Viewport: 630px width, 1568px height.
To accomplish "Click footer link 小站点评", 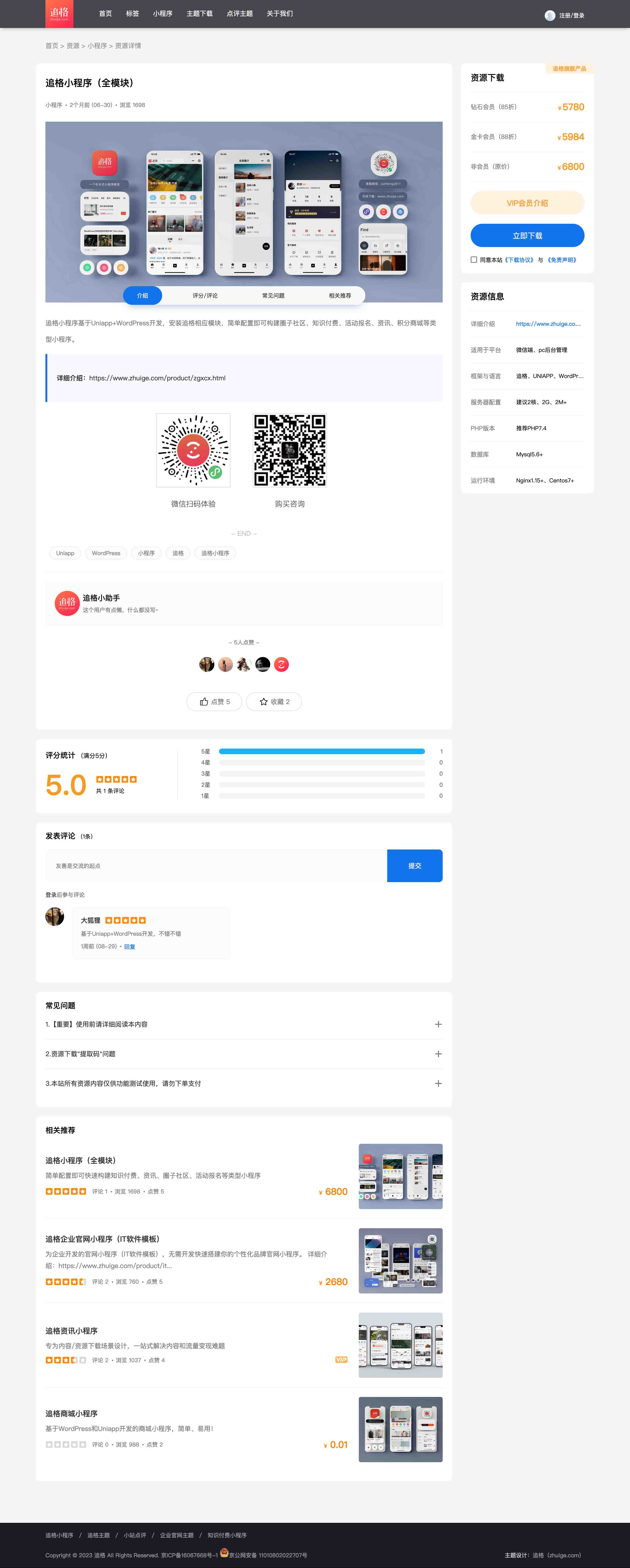I will [135, 1535].
